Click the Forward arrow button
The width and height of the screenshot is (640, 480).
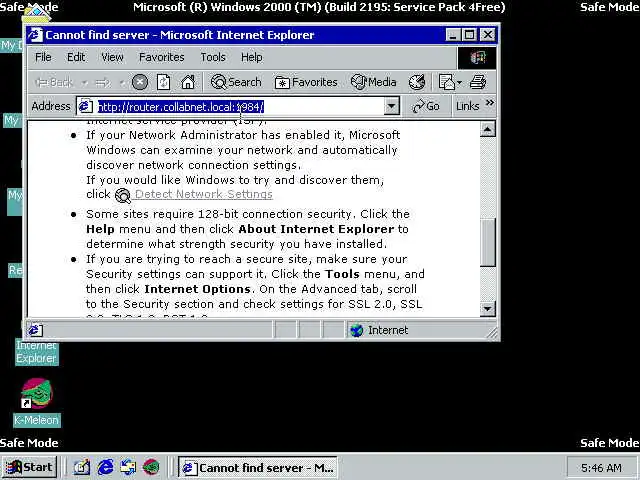click(102, 83)
